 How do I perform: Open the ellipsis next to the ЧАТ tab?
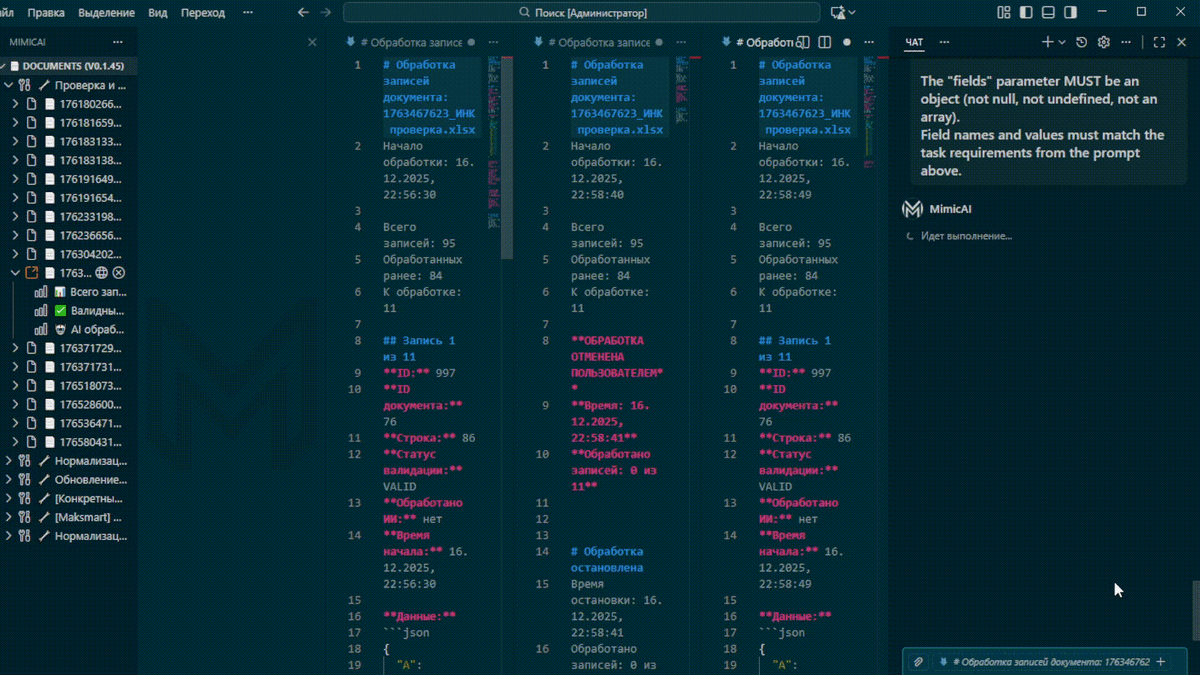click(x=944, y=43)
